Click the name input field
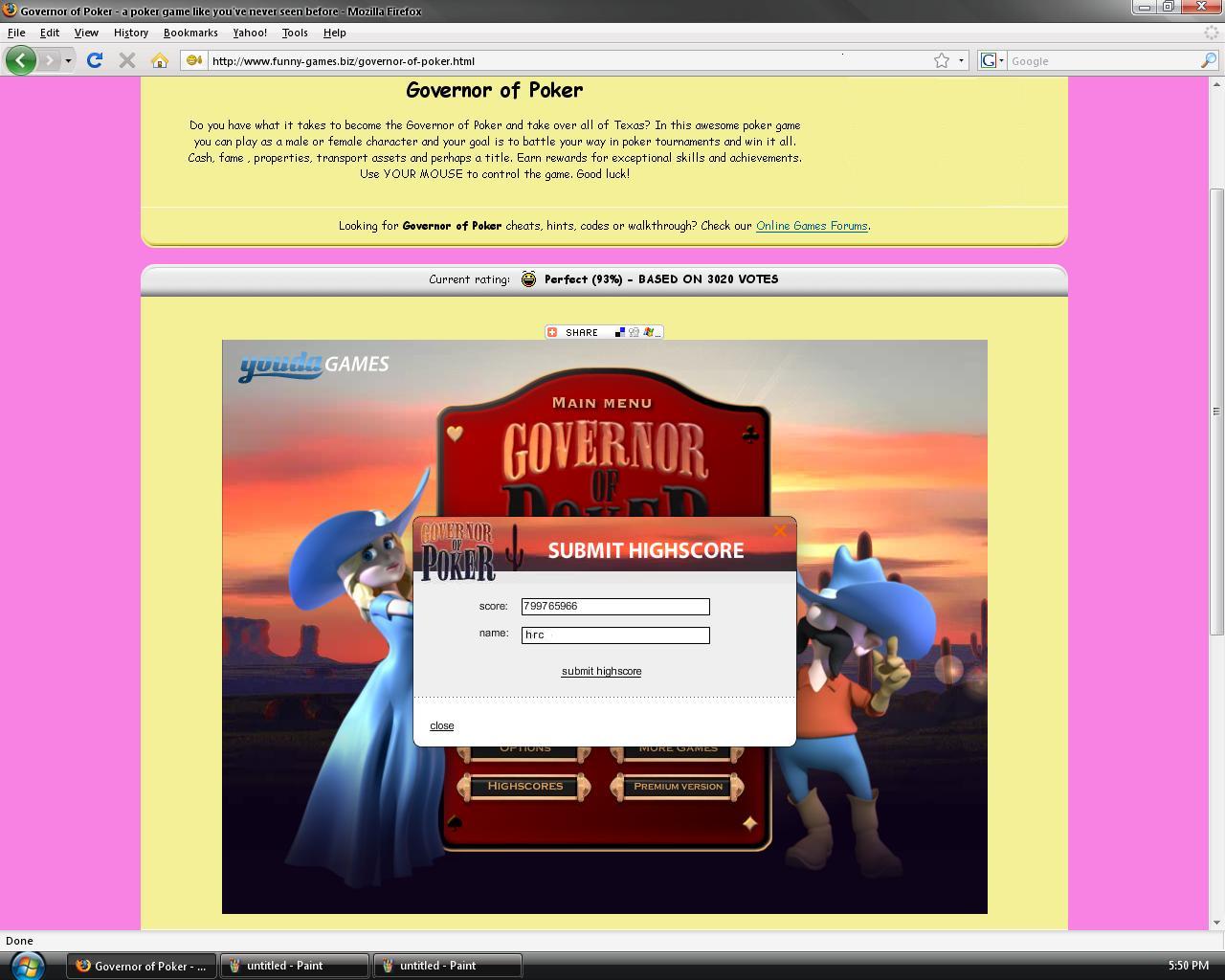 coord(615,635)
